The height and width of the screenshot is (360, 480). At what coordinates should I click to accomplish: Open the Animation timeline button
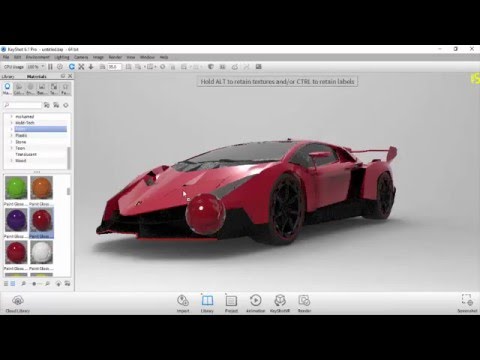tap(255, 303)
